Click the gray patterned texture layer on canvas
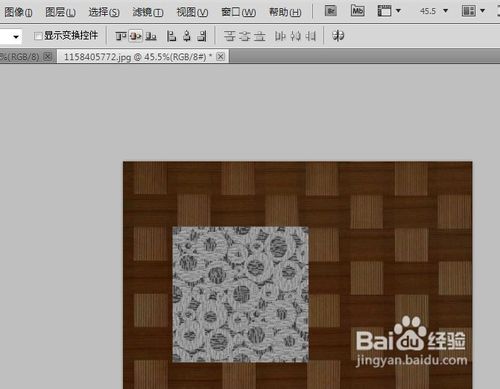Image resolution: width=500 pixels, height=389 pixels. [x=240, y=294]
